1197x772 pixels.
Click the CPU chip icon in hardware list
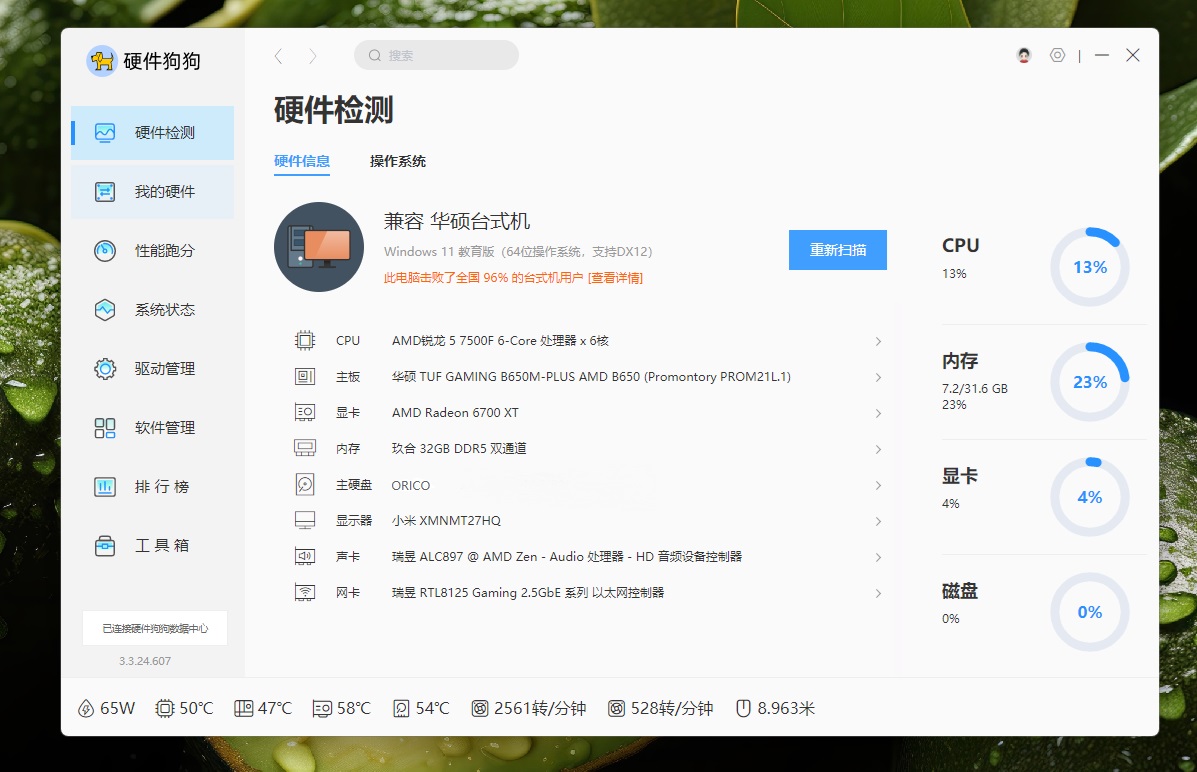305,341
